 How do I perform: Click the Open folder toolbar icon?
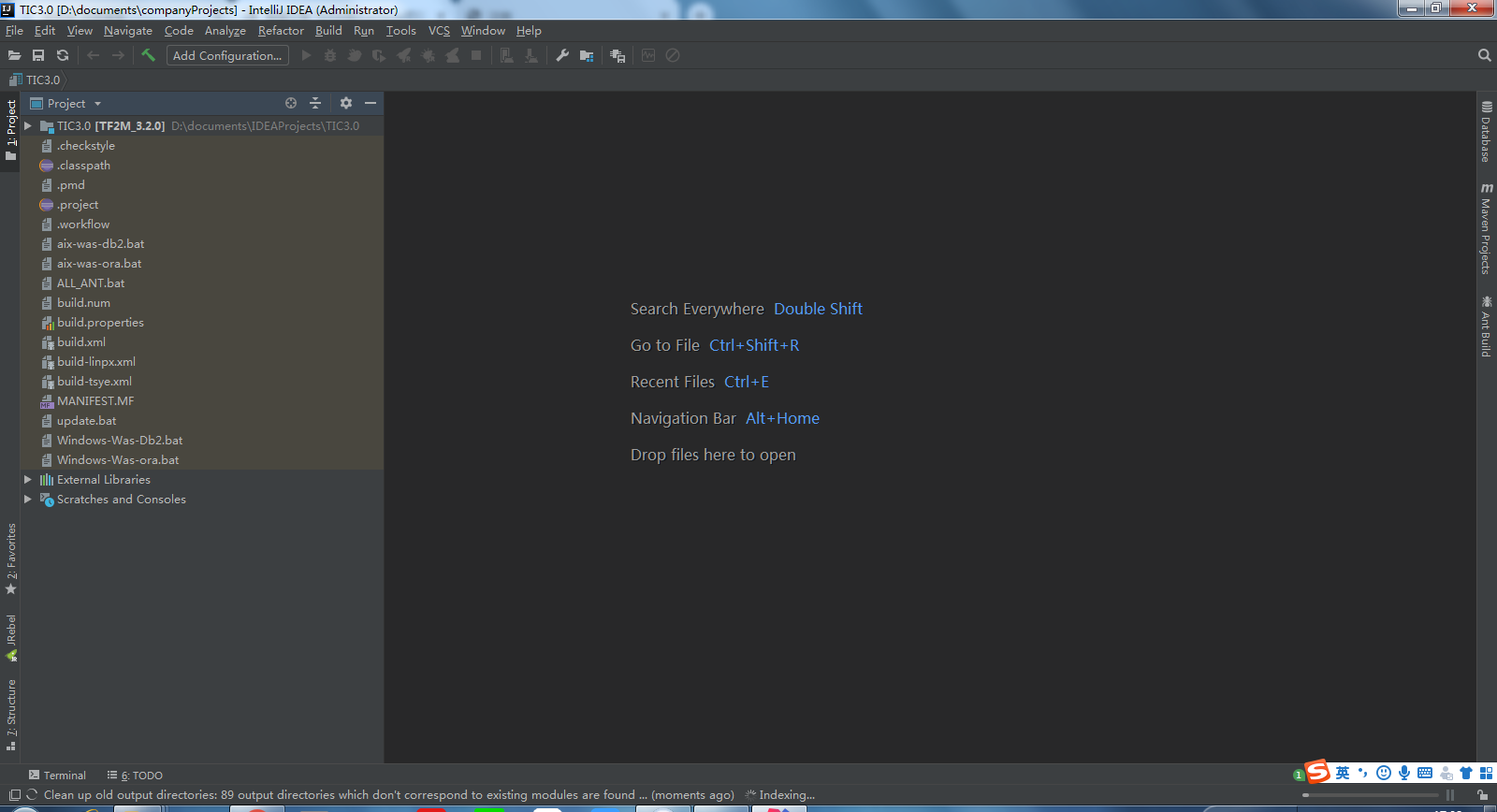coord(14,56)
